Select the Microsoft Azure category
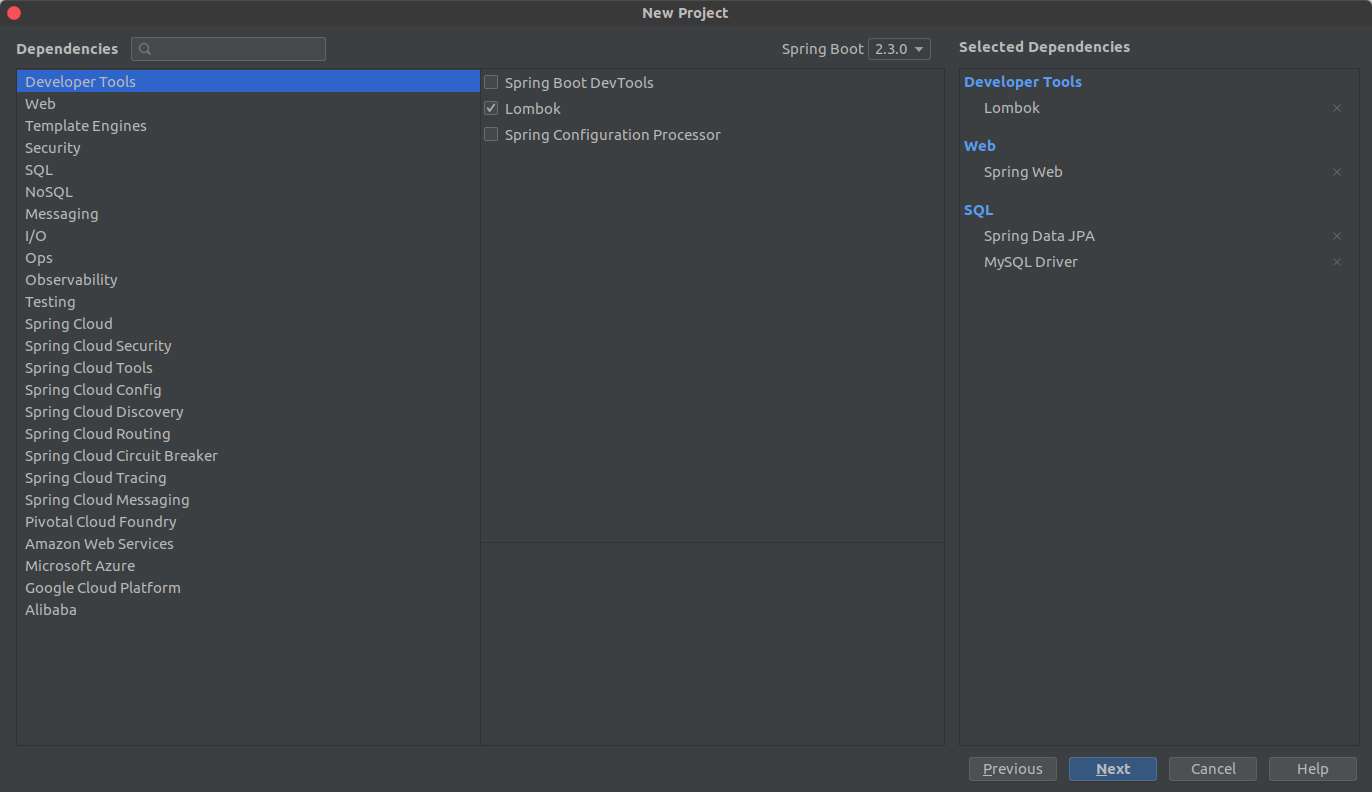 click(248, 566)
